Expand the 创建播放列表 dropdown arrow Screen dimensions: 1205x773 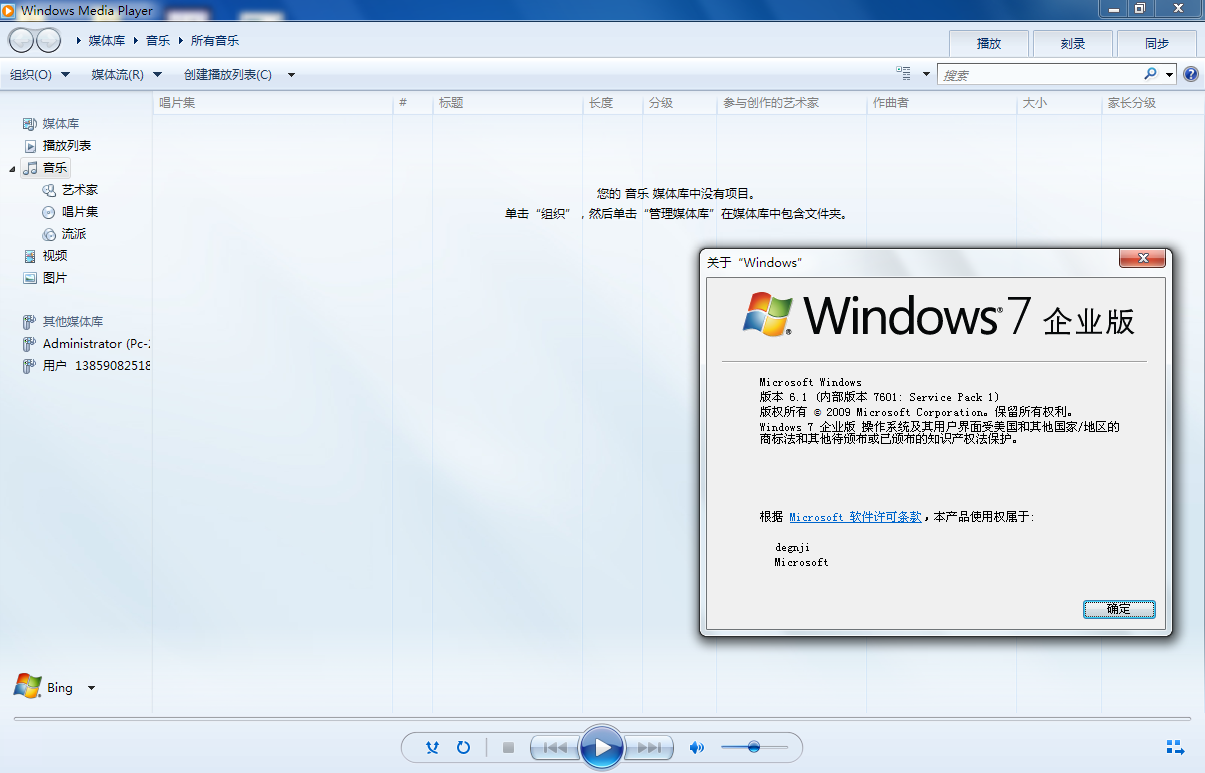pyautogui.click(x=291, y=75)
